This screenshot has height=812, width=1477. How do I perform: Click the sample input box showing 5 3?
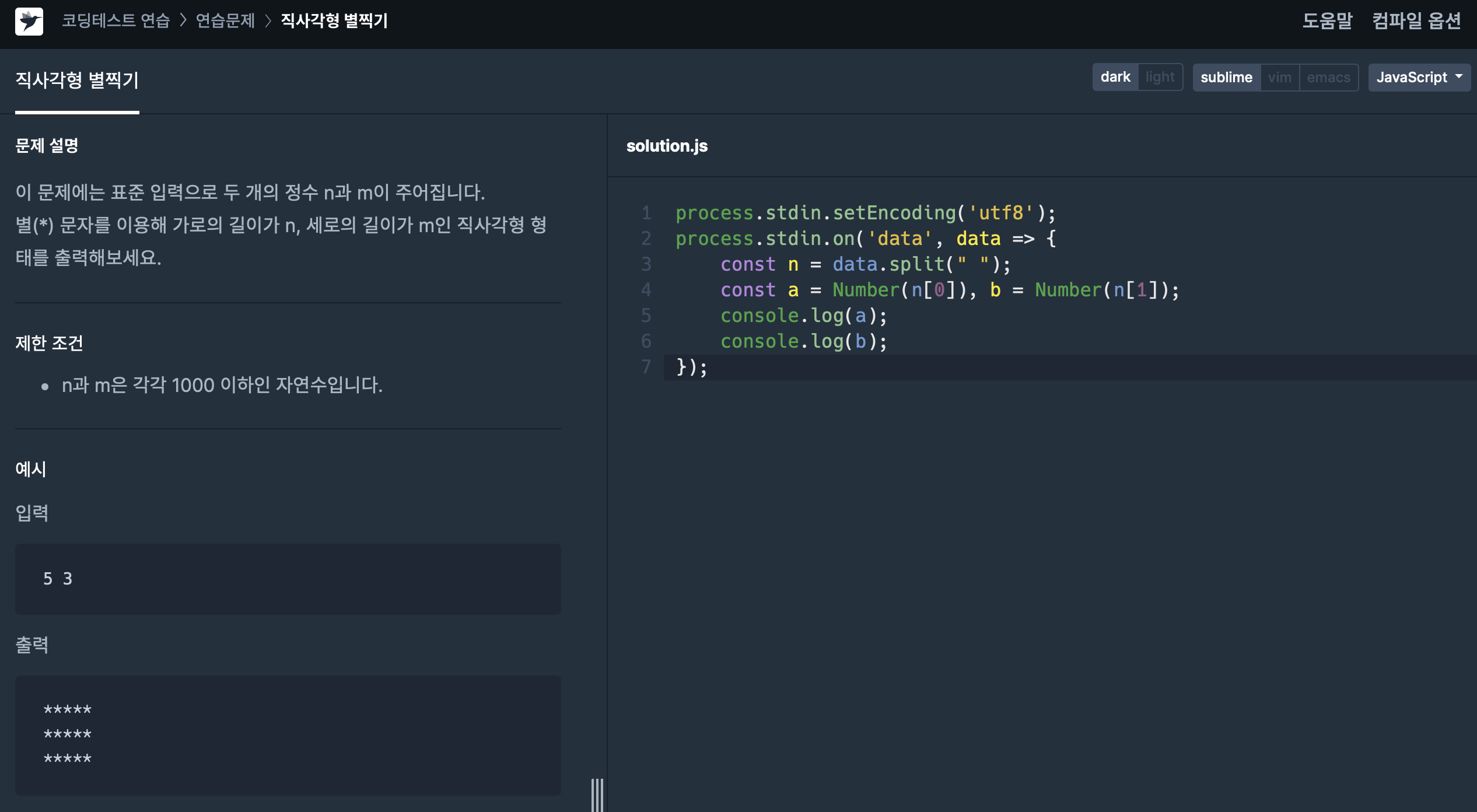288,579
